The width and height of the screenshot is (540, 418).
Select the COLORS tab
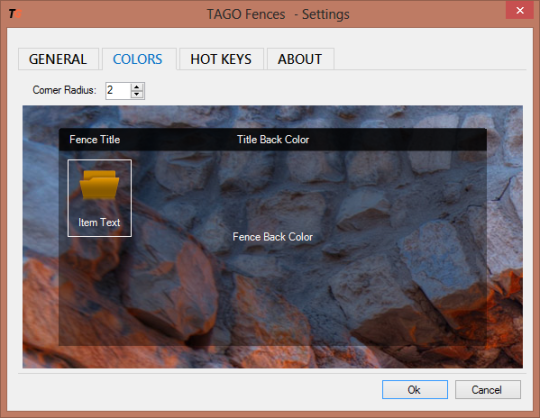[x=139, y=59]
